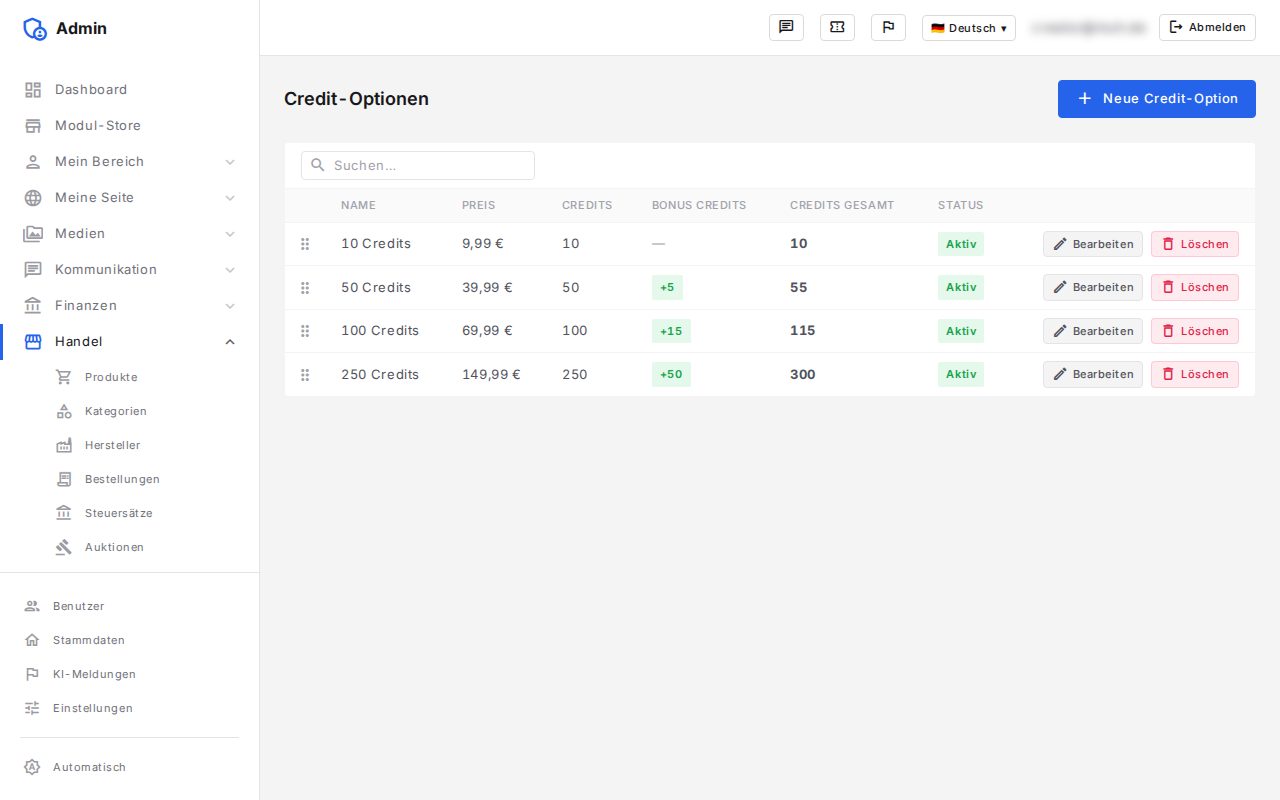Edit the 50 Credits option
This screenshot has width=1280, height=800.
coord(1093,287)
